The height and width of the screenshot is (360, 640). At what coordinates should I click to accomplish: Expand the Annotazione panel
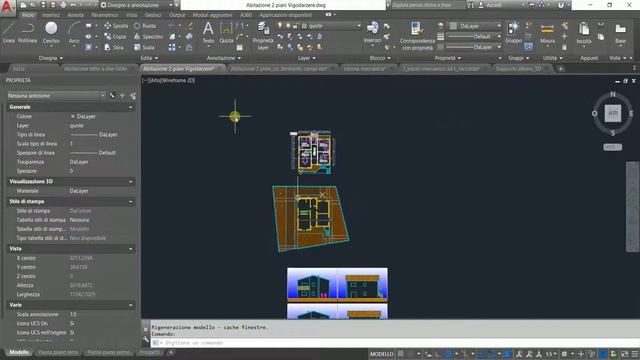224,58
